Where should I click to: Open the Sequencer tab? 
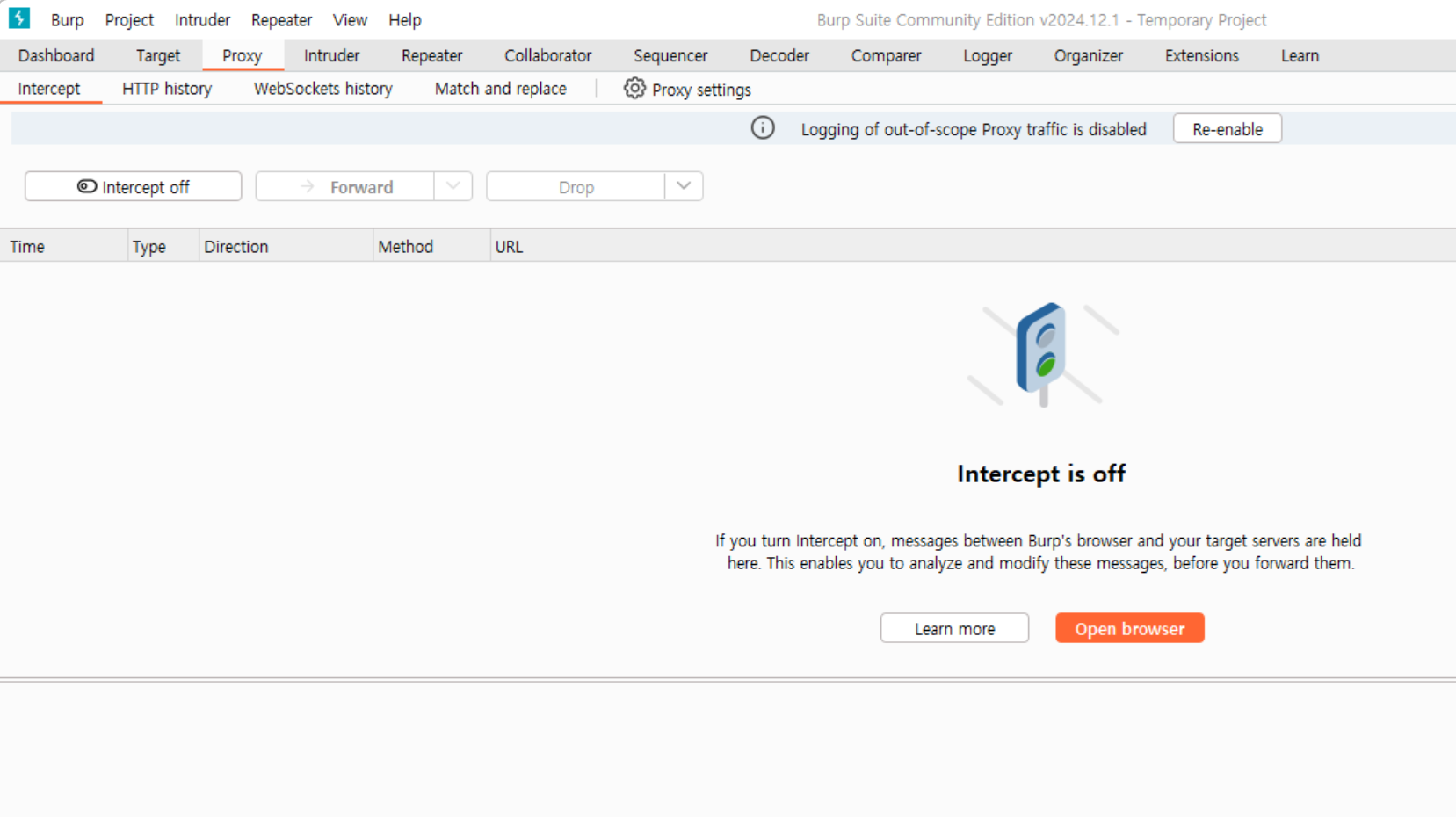(x=670, y=55)
